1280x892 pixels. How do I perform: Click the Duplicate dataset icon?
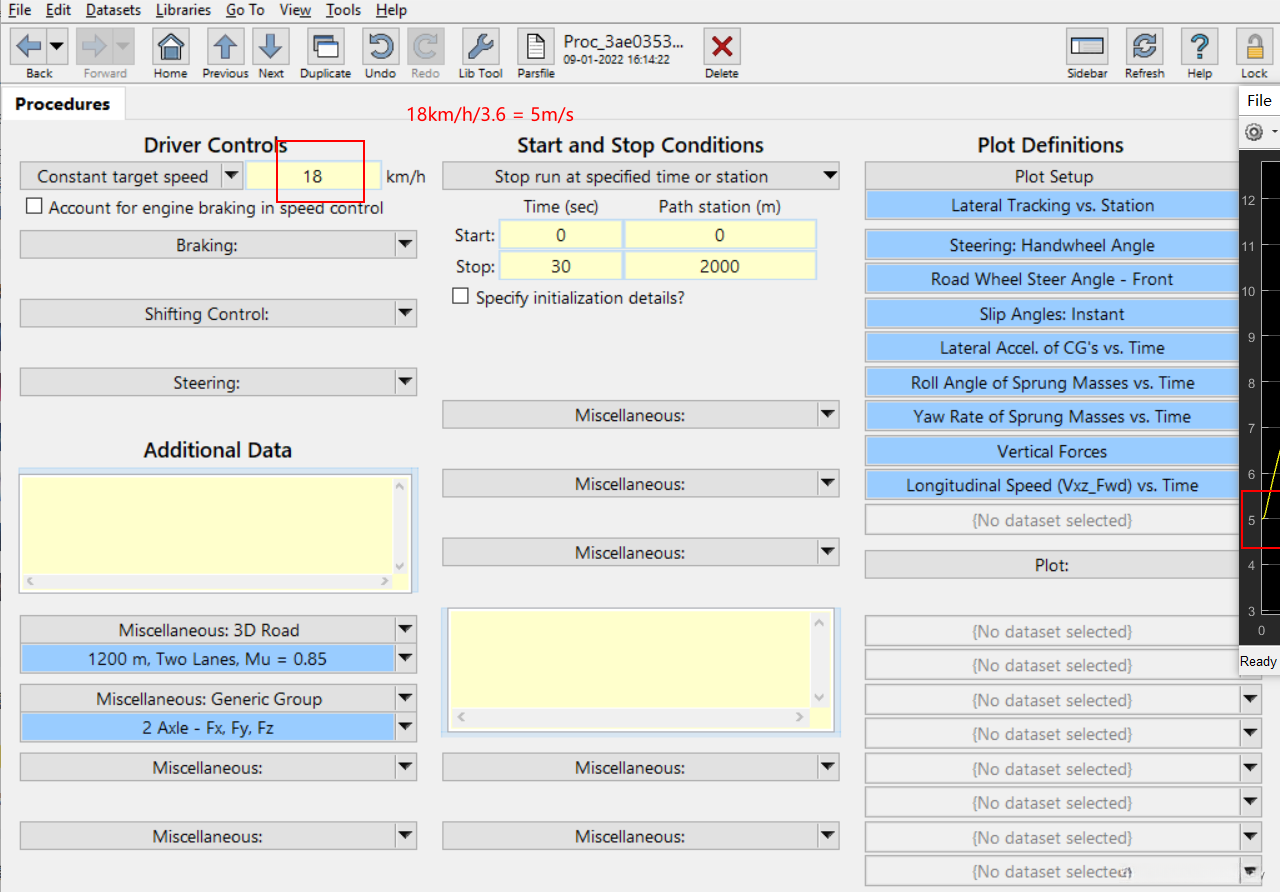tap(325, 47)
